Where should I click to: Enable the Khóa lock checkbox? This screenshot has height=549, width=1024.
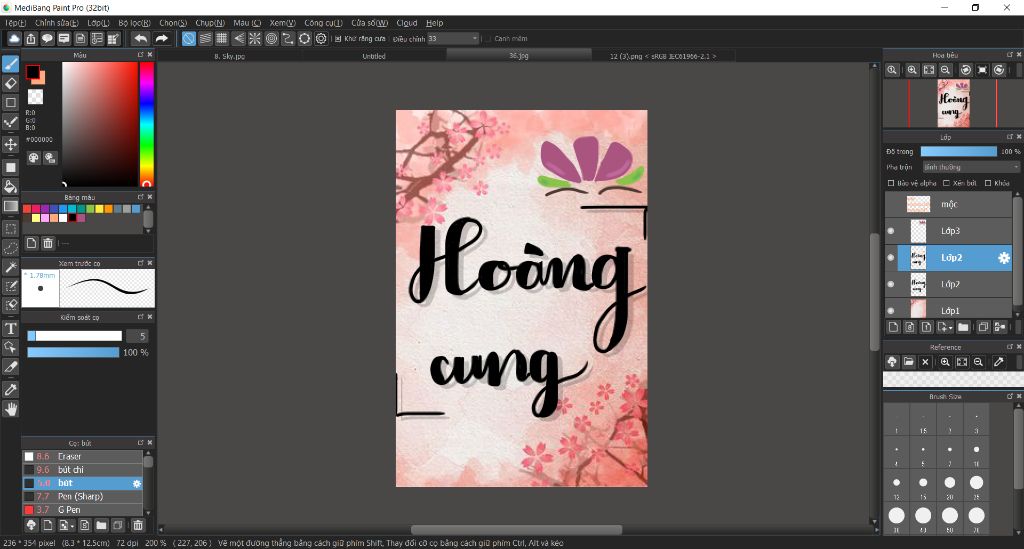987,183
